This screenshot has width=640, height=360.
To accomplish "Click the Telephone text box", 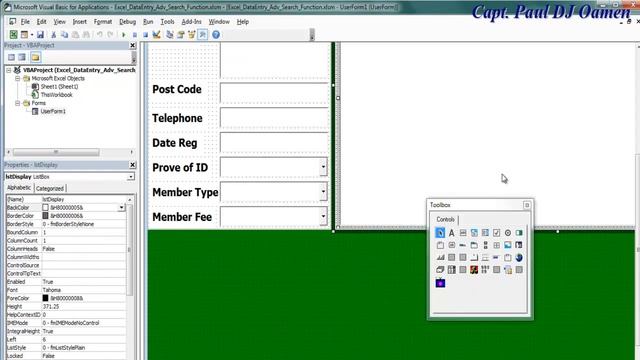I will point(274,118).
